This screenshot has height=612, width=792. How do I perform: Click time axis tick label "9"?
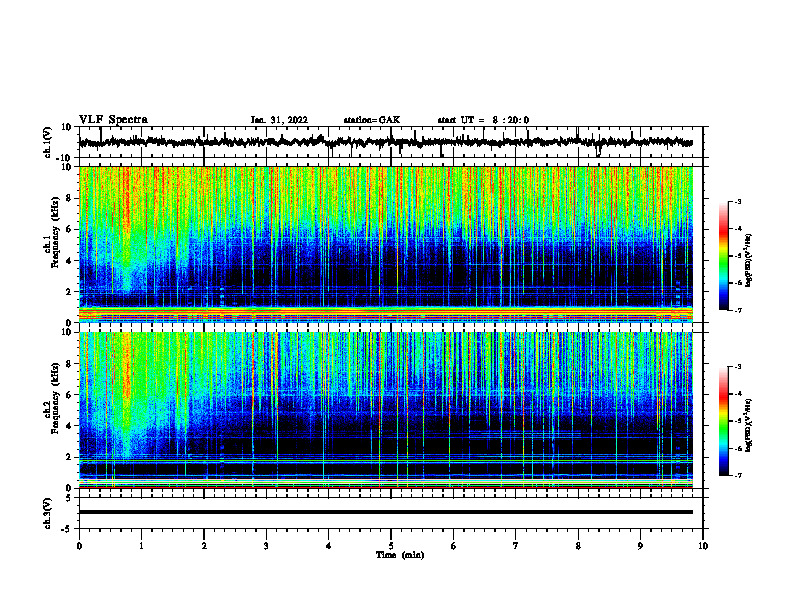click(x=640, y=546)
